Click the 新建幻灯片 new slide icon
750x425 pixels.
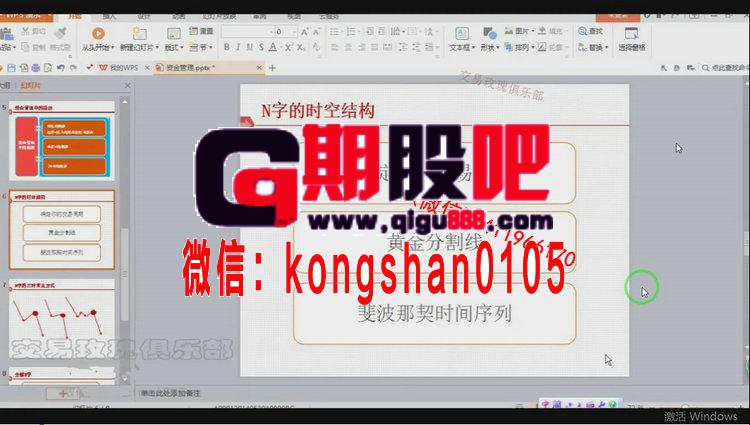click(x=140, y=33)
